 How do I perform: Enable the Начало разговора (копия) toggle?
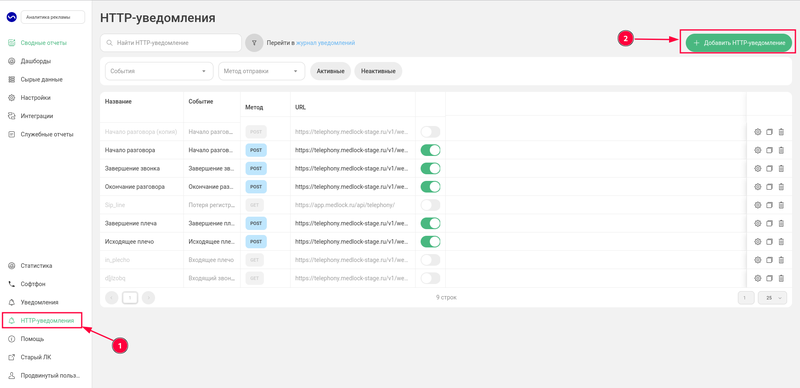point(430,132)
